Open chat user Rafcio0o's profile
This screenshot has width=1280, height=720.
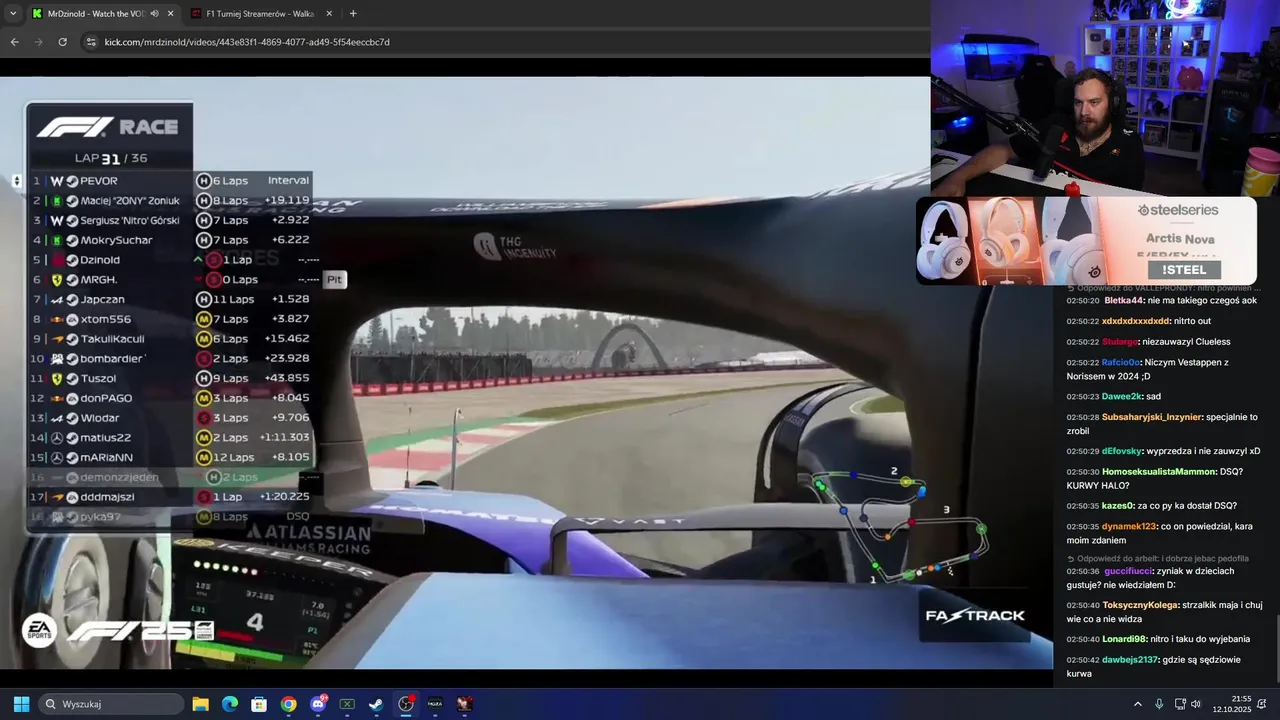[x=1121, y=362]
